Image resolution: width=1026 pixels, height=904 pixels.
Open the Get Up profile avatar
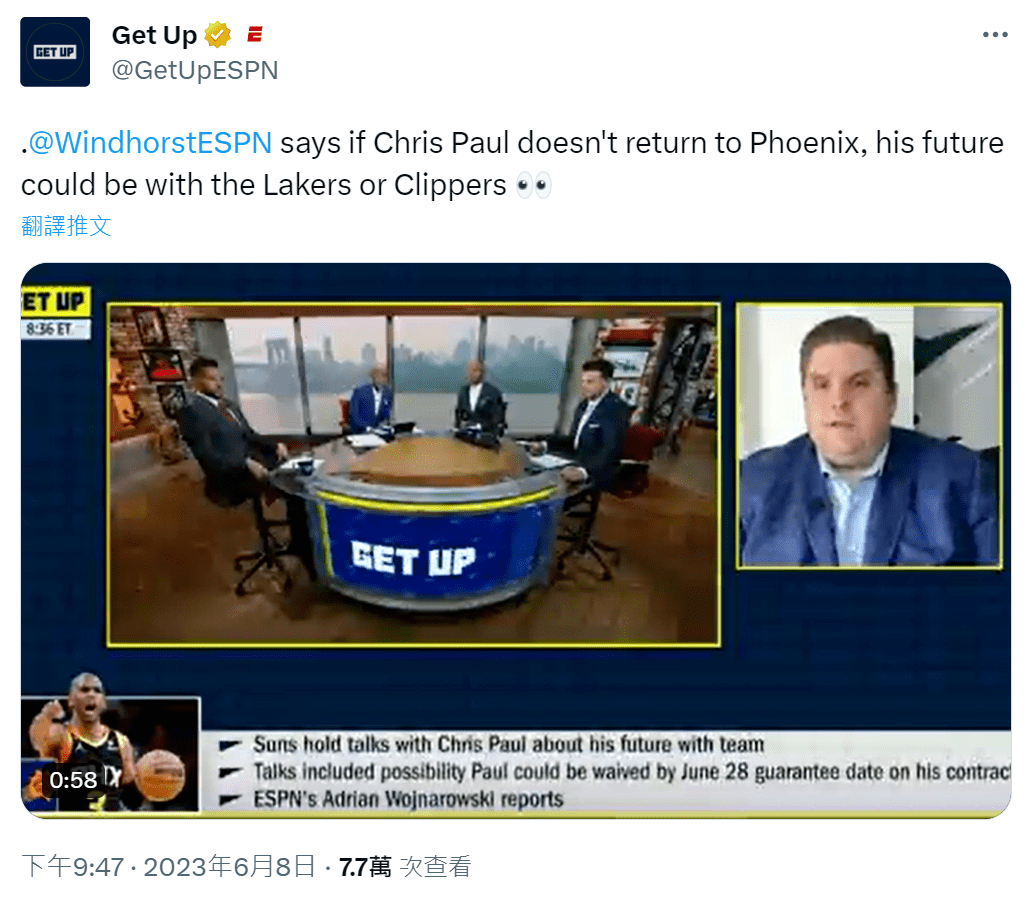point(55,52)
